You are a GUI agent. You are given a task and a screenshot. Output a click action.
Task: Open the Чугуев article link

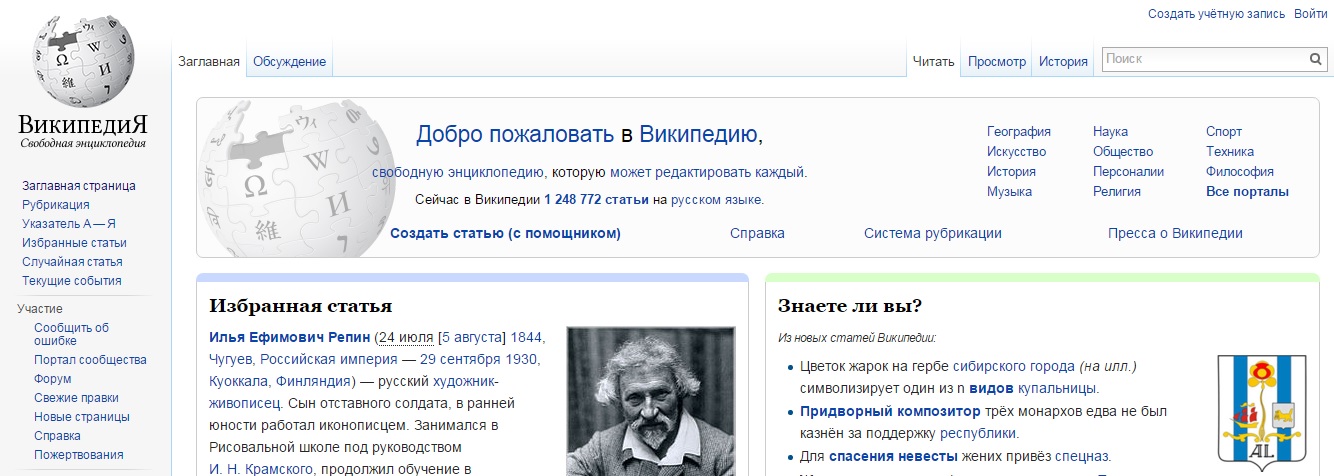point(231,359)
